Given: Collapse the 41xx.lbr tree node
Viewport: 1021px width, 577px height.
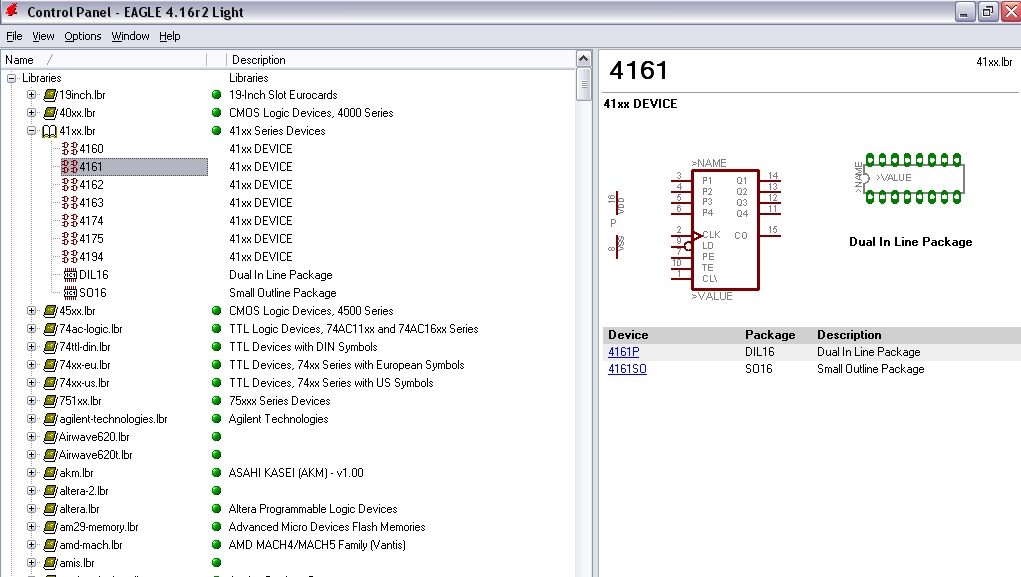Looking at the screenshot, I should [31, 131].
